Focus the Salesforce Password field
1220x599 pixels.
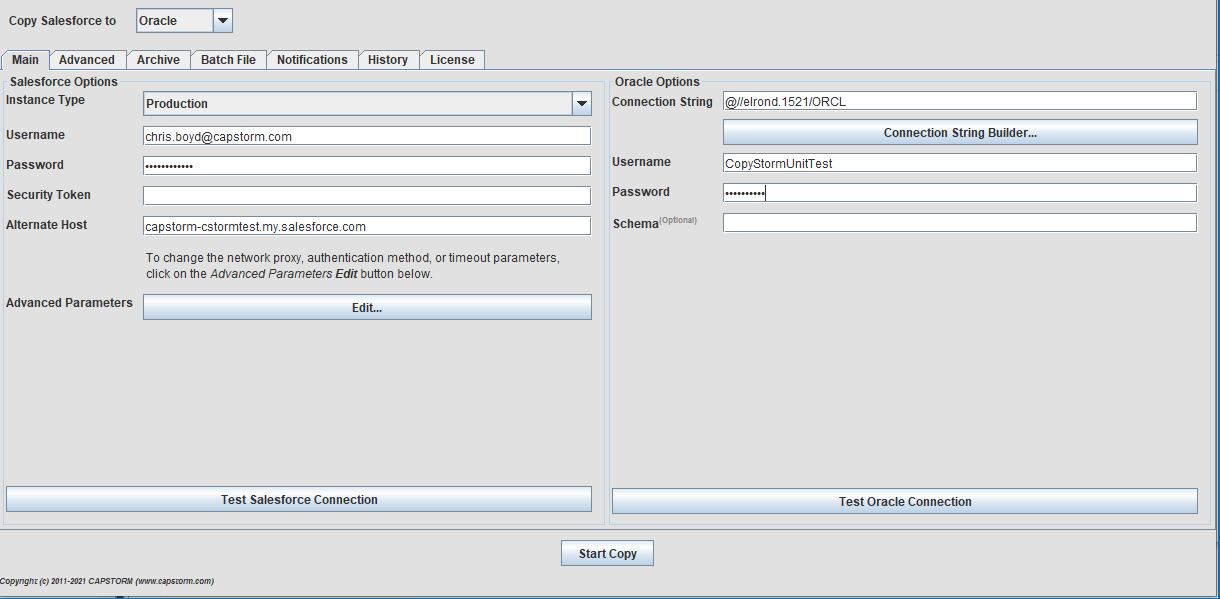pyautogui.click(x=367, y=166)
